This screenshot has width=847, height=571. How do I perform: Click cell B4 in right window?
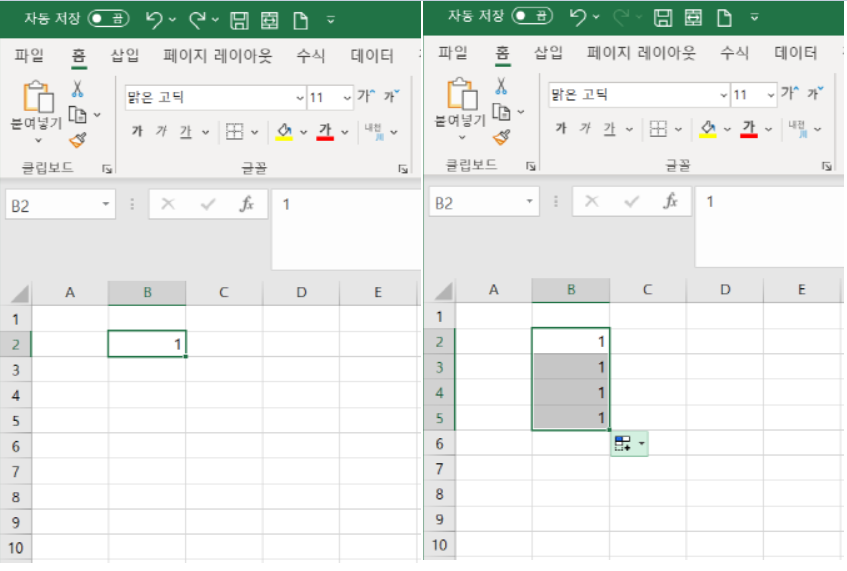pos(570,393)
